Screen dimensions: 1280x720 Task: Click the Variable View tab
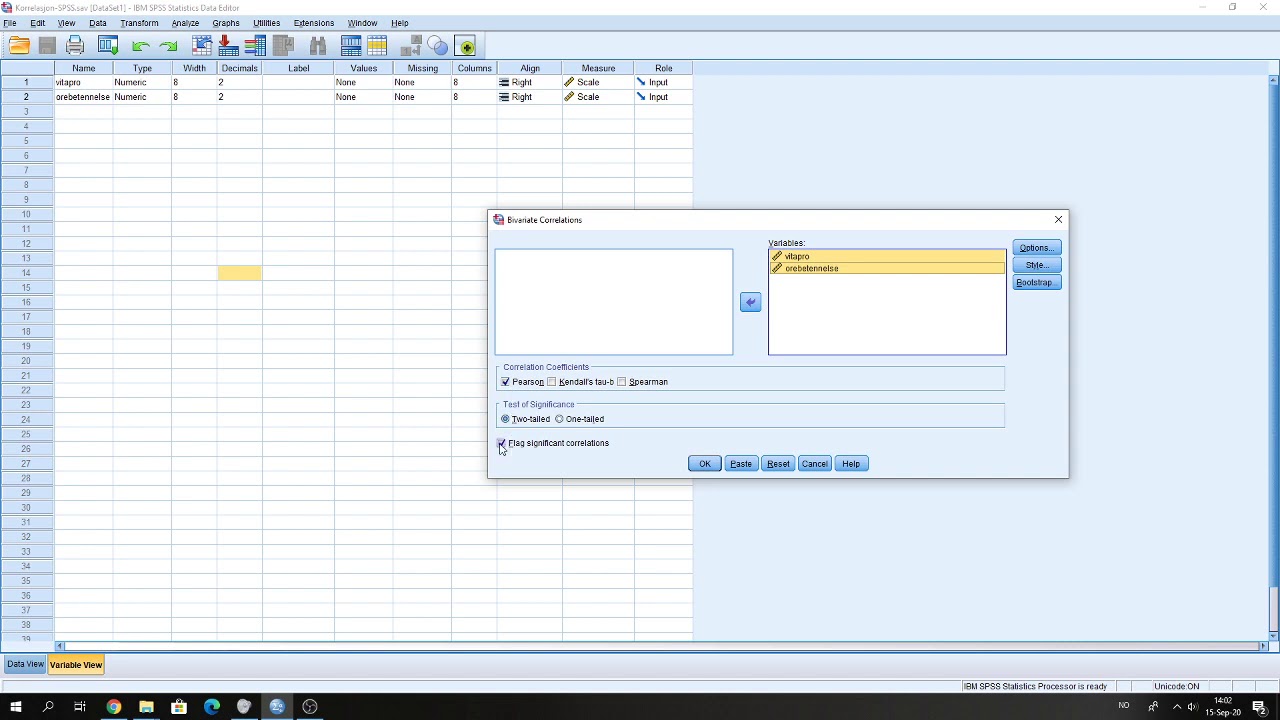pyautogui.click(x=76, y=665)
